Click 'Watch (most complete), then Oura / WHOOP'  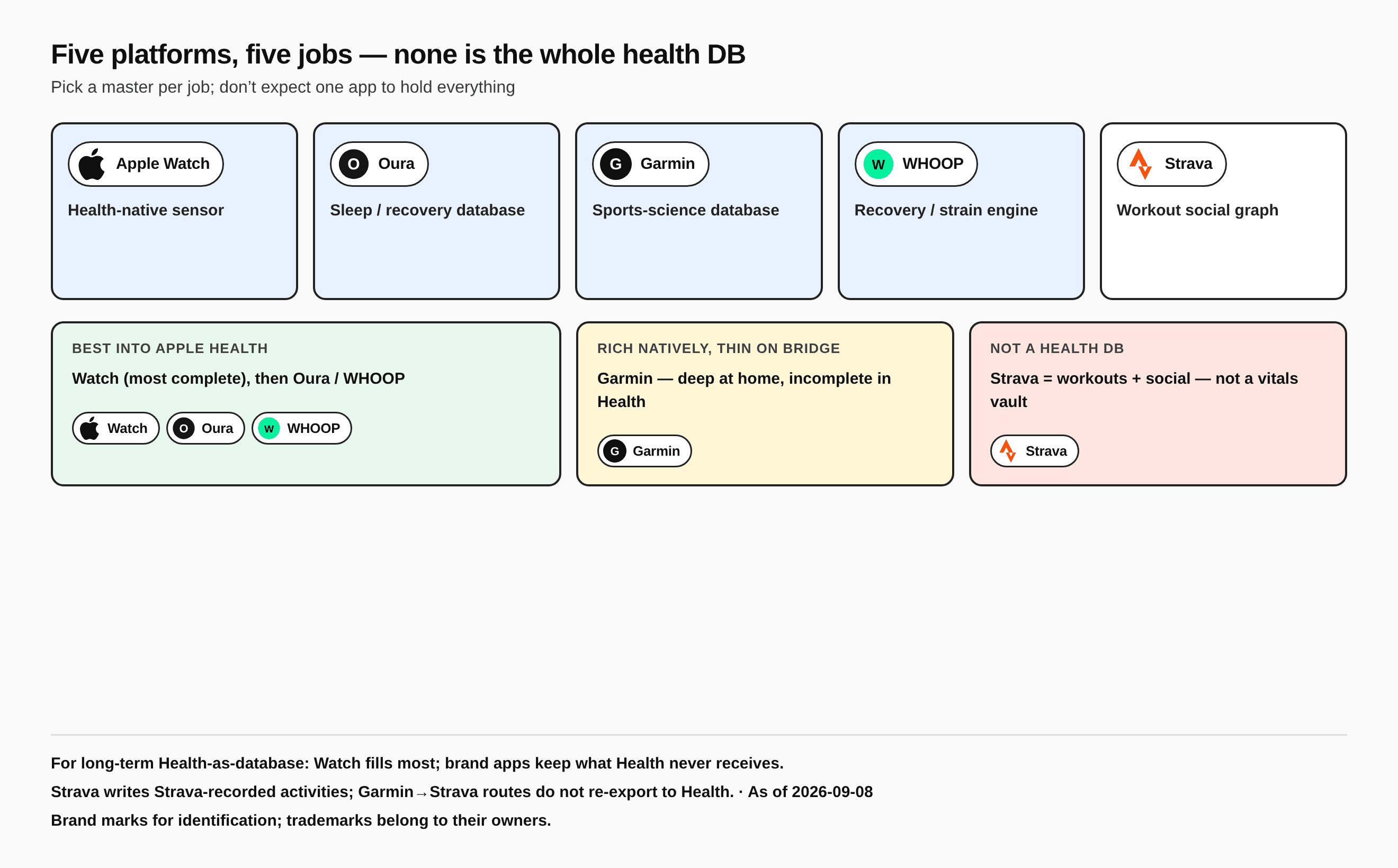coord(238,379)
